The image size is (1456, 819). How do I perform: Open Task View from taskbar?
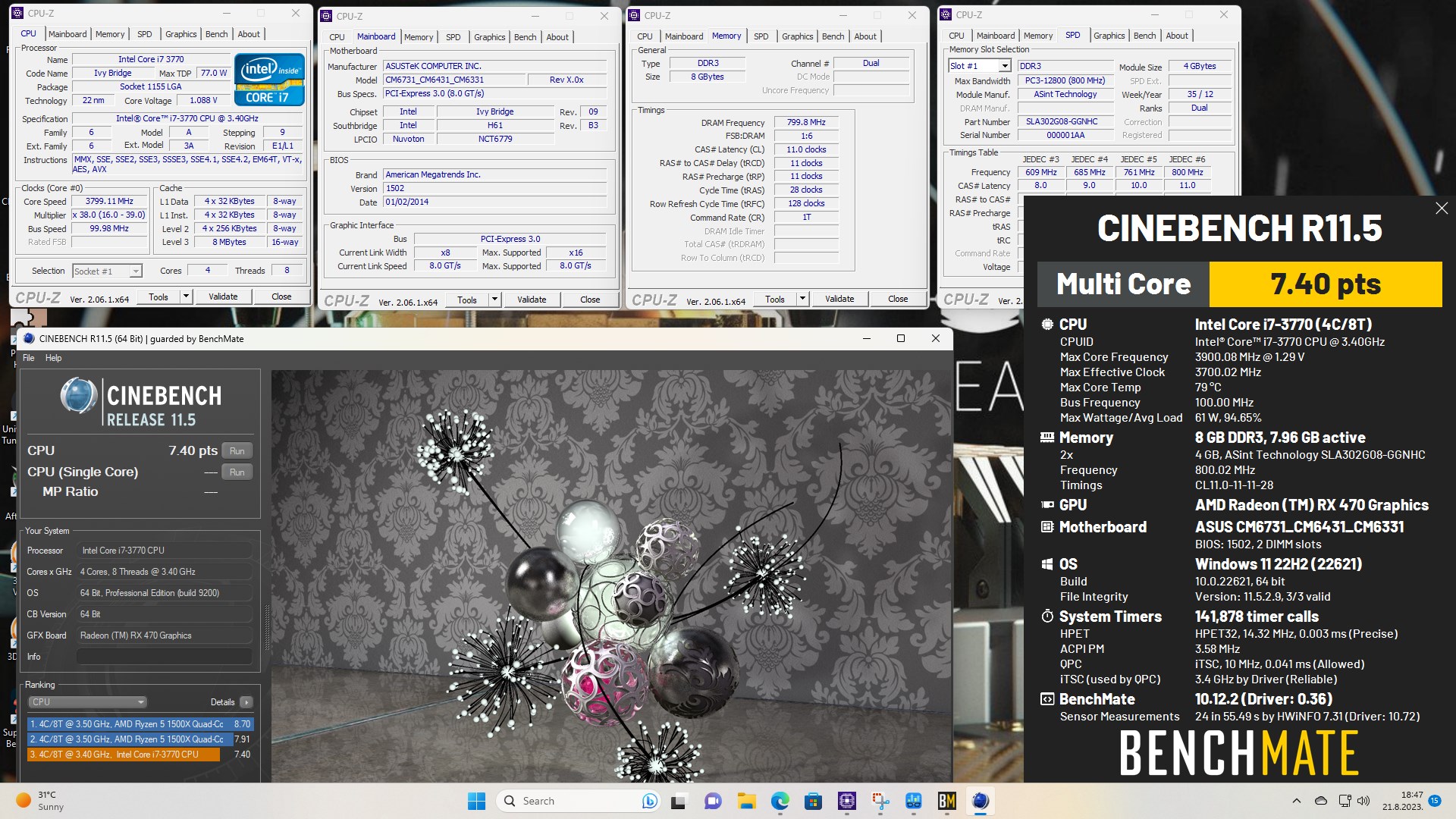tap(679, 801)
